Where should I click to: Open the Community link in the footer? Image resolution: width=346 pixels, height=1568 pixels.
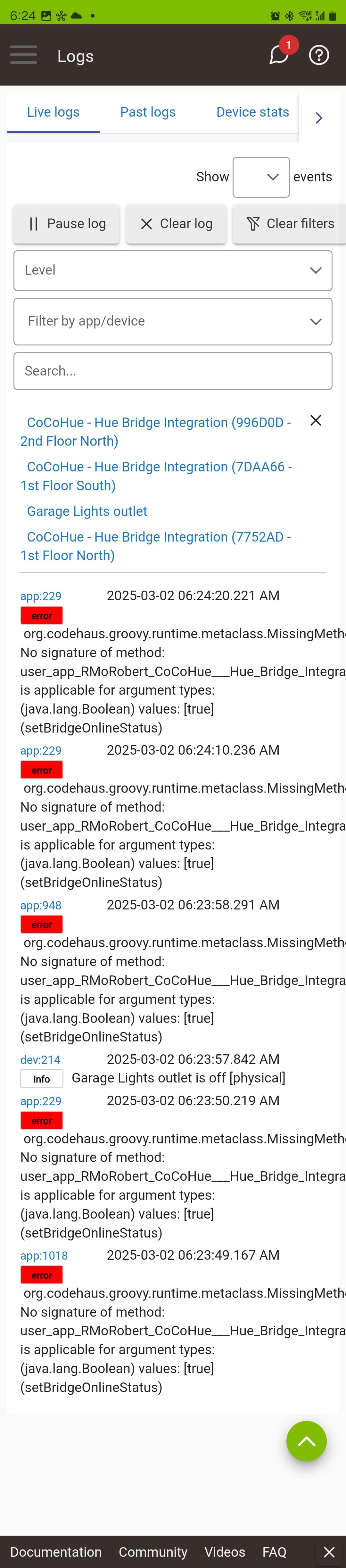(x=152, y=1552)
